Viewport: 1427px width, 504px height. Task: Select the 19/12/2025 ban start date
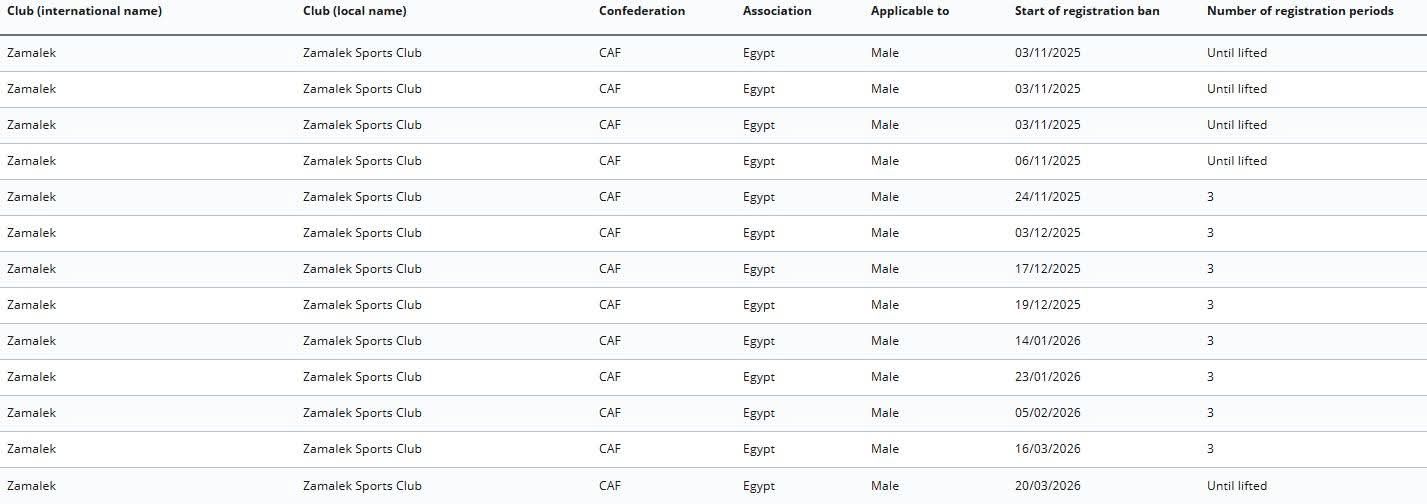[x=1047, y=305]
